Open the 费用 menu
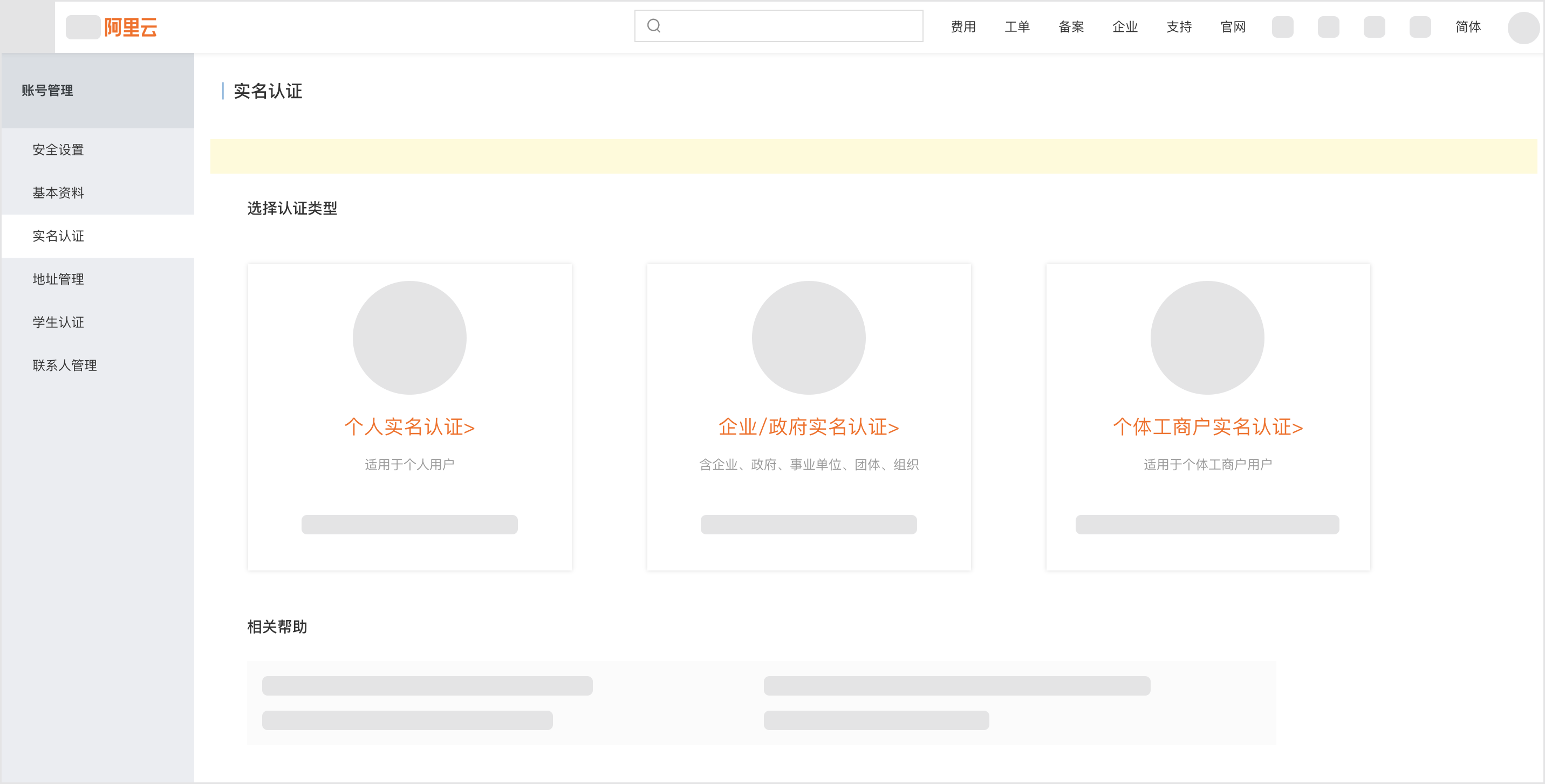This screenshot has height=784, width=1545. coord(963,27)
